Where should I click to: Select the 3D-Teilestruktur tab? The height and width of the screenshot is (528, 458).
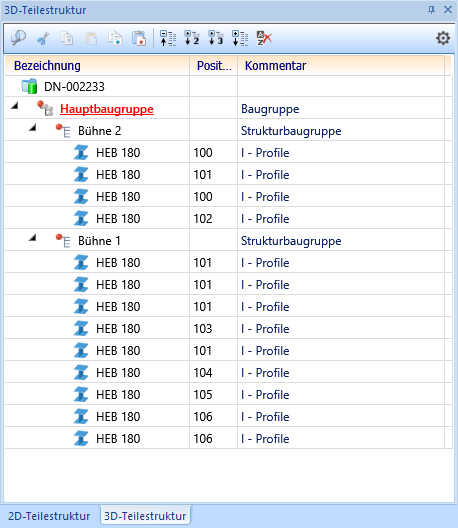tap(145, 516)
